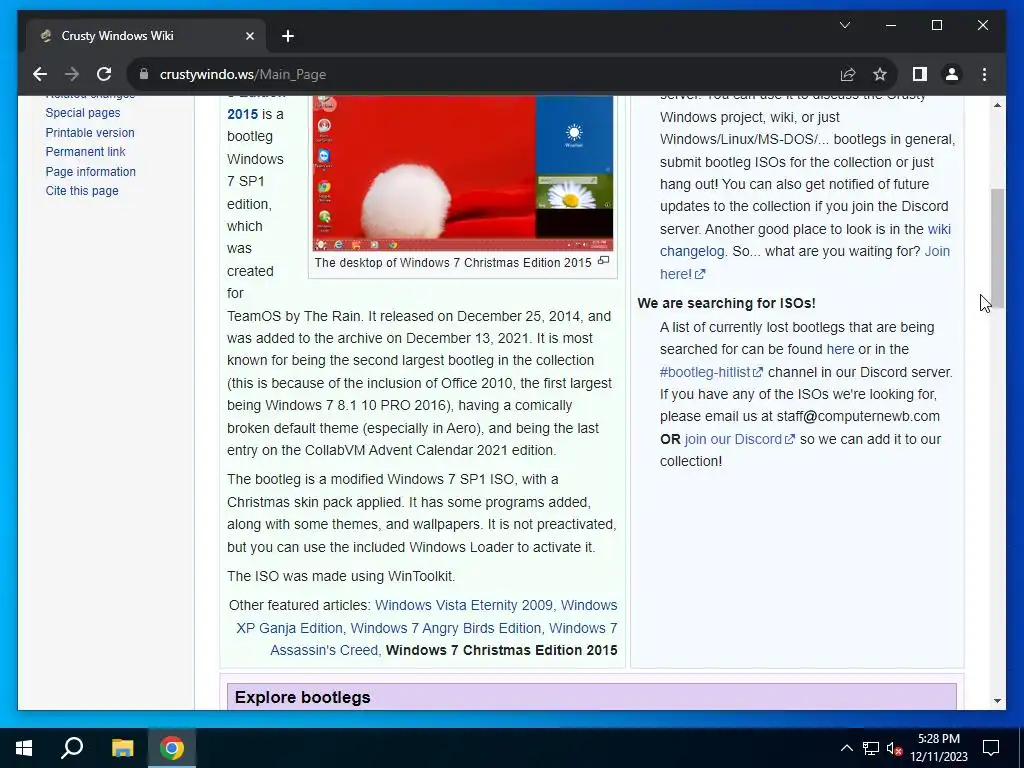Image resolution: width=1024 pixels, height=768 pixels.
Task: Open the Windows notification center
Action: point(991,748)
